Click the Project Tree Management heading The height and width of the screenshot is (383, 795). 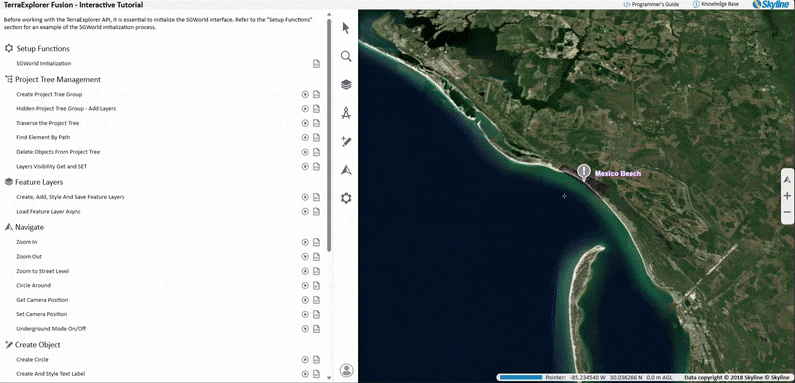point(58,80)
